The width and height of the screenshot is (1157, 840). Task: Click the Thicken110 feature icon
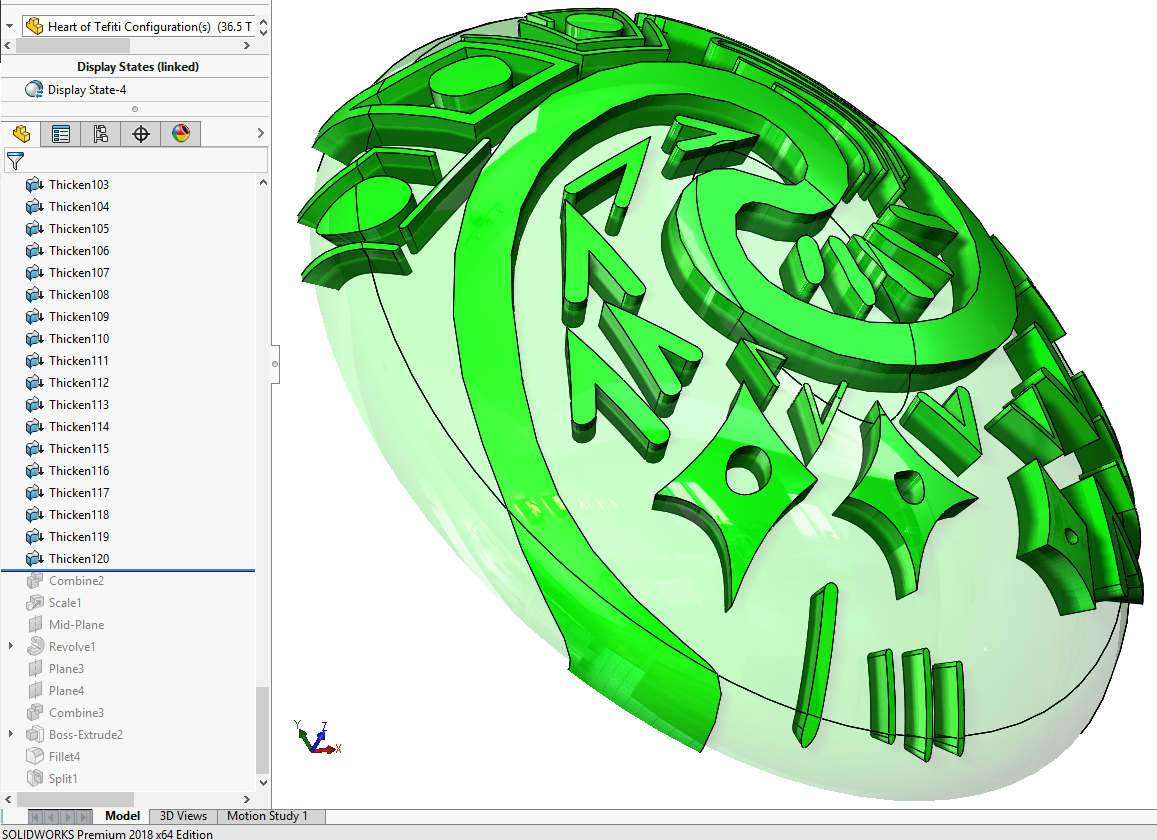coord(35,339)
